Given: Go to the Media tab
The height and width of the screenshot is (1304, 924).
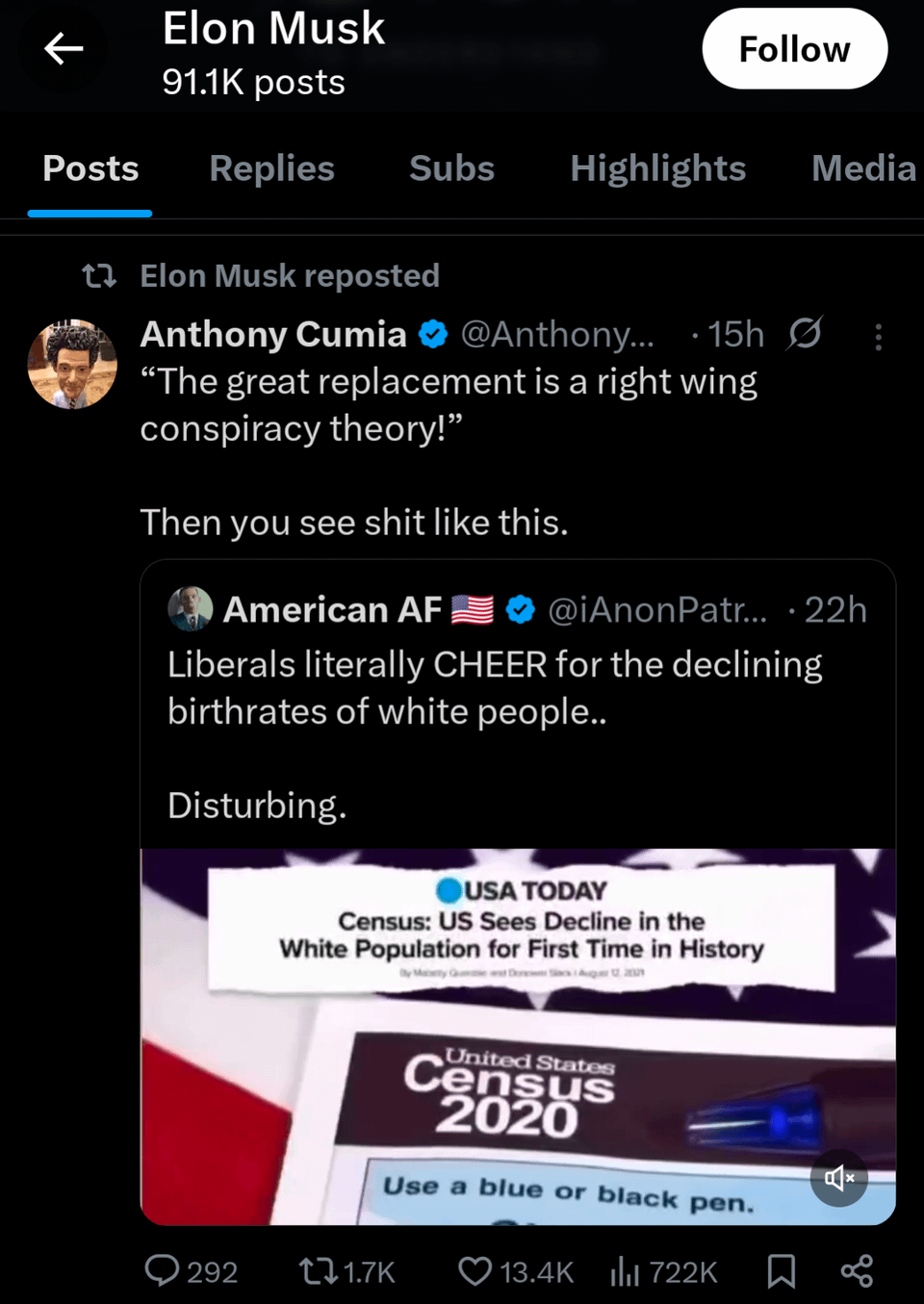Looking at the screenshot, I should point(862,168).
